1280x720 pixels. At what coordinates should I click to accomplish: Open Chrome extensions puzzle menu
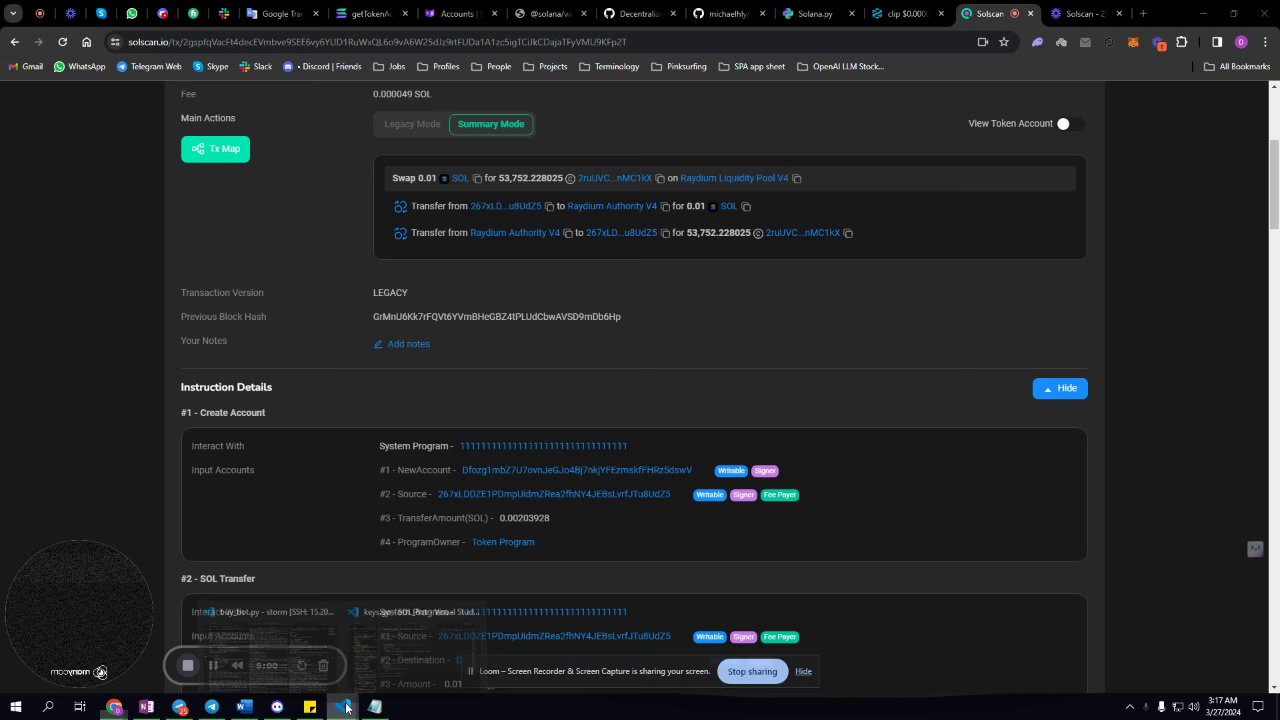tap(1182, 42)
